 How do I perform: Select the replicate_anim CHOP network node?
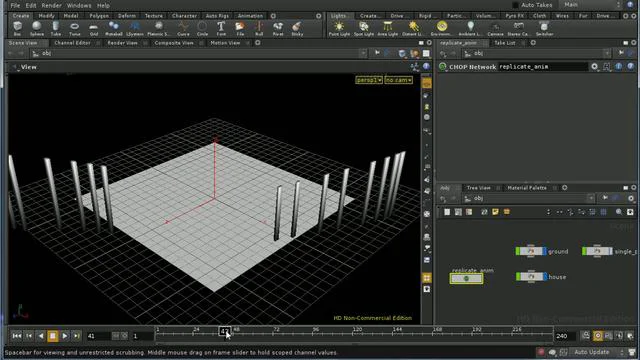[x=466, y=278]
